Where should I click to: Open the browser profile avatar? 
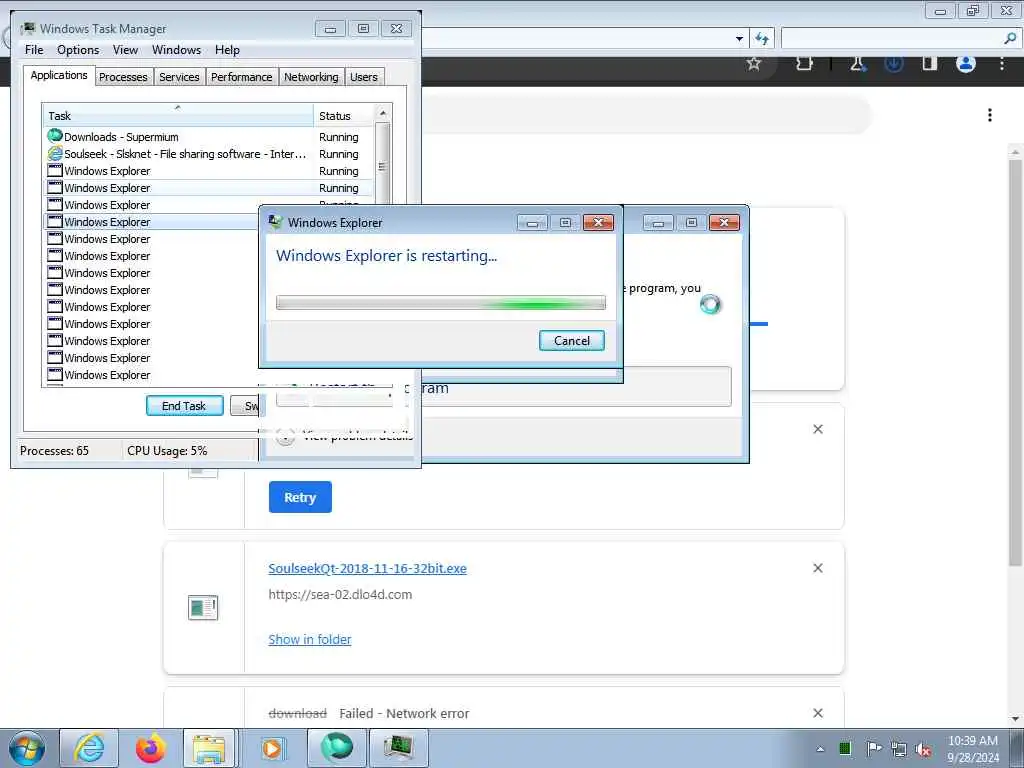pyautogui.click(x=966, y=63)
